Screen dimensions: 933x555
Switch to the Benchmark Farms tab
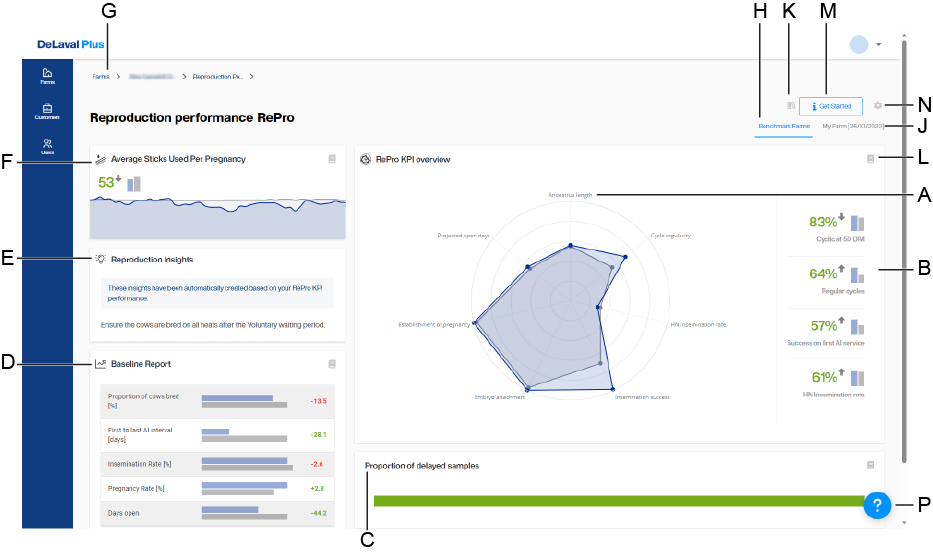coord(784,127)
